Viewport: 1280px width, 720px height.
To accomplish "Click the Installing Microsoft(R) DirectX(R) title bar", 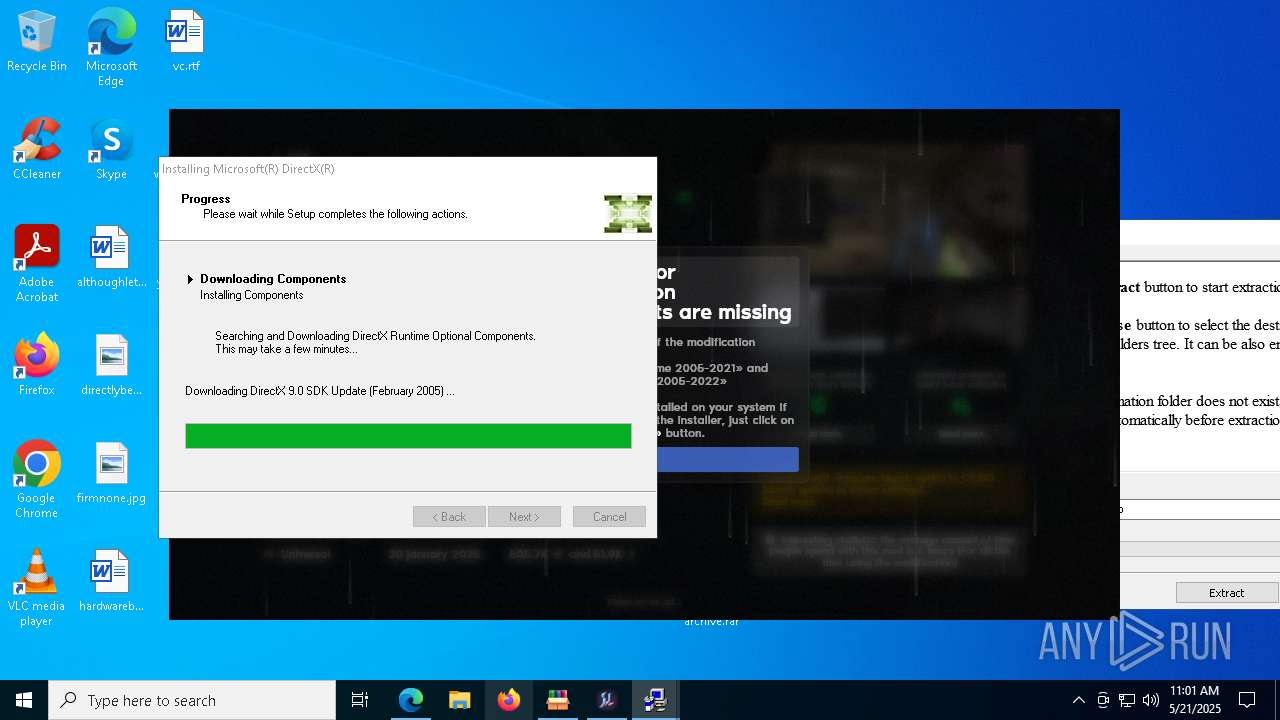I will click(408, 169).
